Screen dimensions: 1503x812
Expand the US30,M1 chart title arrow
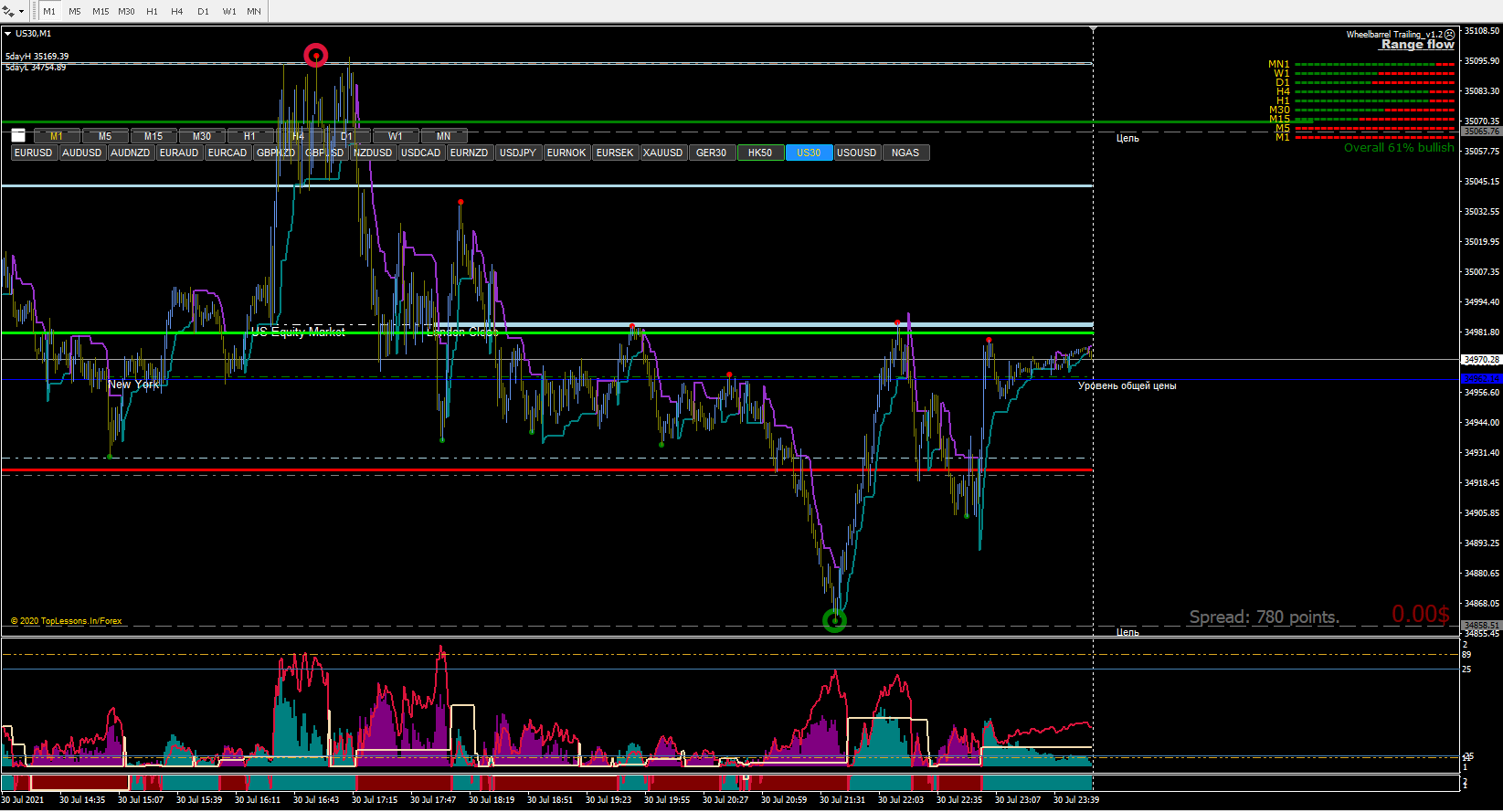tap(7, 34)
